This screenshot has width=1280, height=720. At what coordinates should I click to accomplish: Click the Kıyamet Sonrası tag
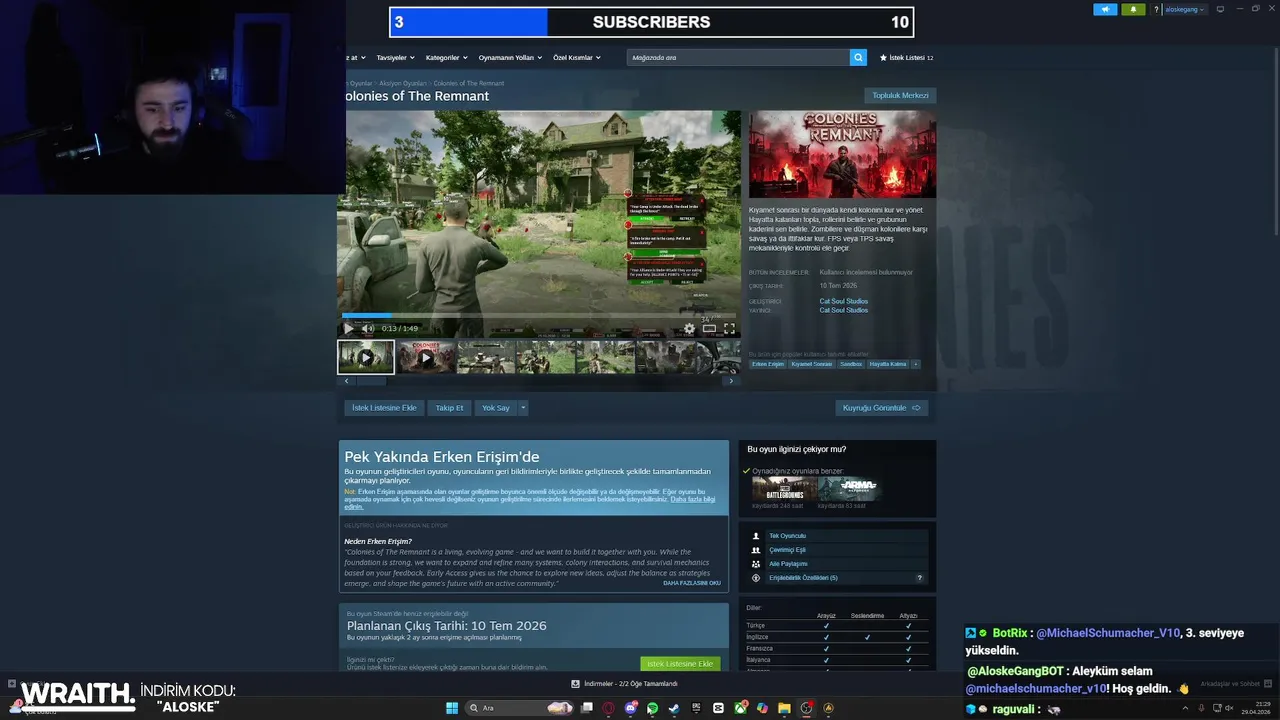tap(811, 364)
